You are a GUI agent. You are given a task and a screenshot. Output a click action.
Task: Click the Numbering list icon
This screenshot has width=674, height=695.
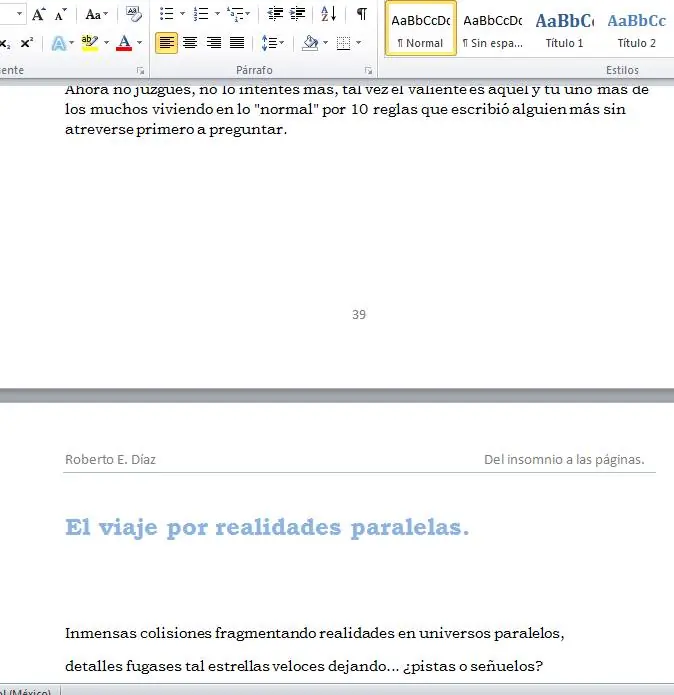[201, 14]
